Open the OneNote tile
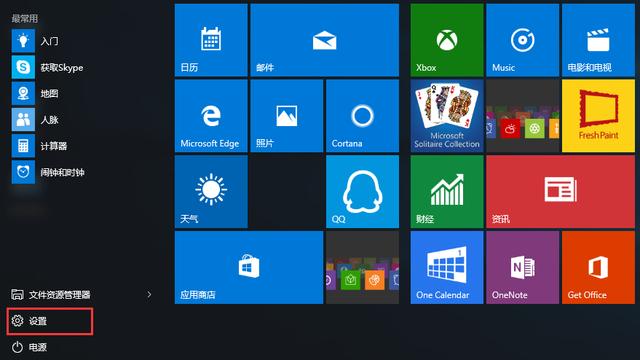 (522, 267)
